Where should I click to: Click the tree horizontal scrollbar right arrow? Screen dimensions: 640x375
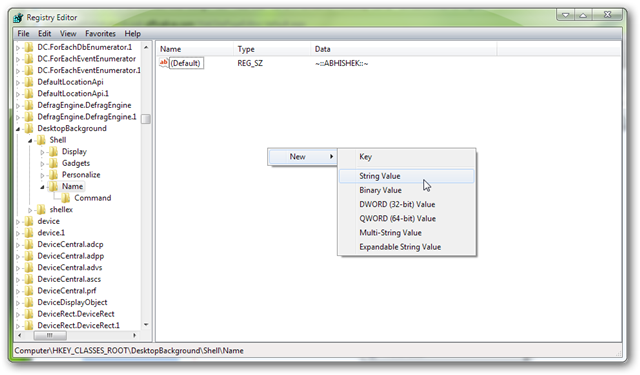pos(134,335)
